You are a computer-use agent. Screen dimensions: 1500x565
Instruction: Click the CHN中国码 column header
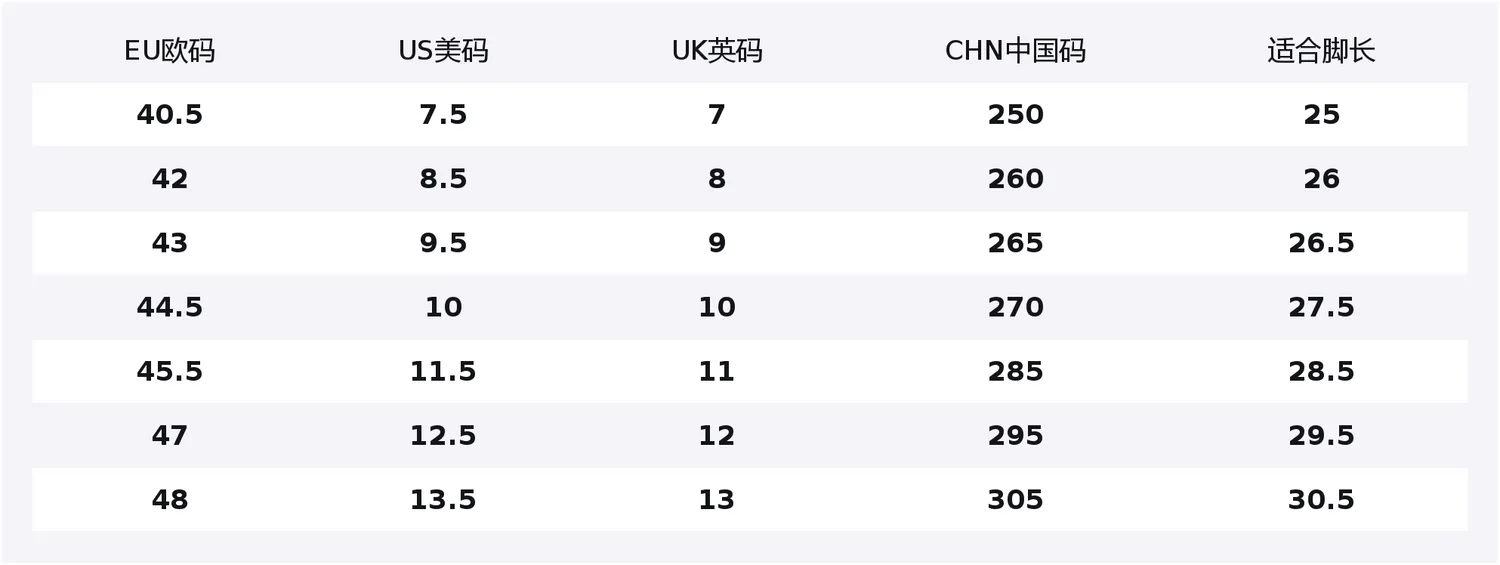(1015, 51)
